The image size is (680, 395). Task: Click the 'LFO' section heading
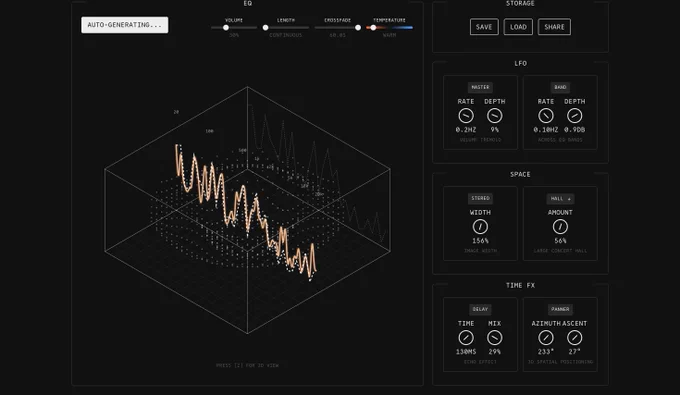pyautogui.click(x=520, y=63)
